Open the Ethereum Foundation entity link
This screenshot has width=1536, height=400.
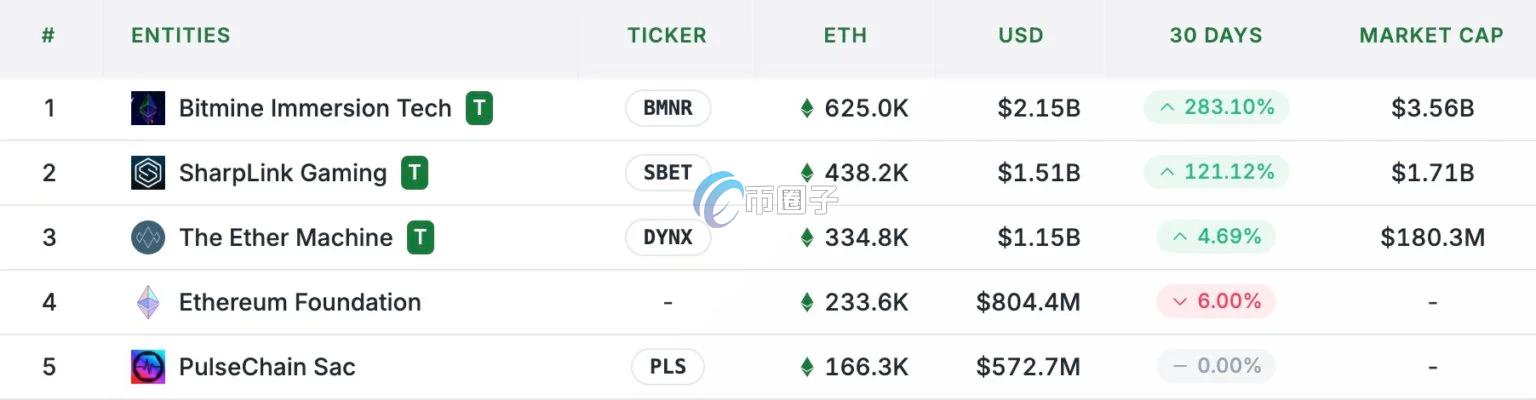[300, 302]
